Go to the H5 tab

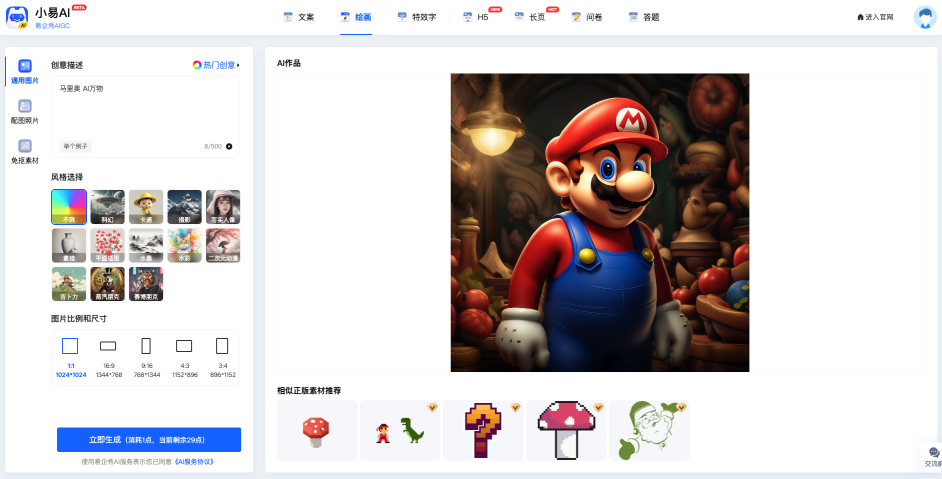(x=476, y=17)
